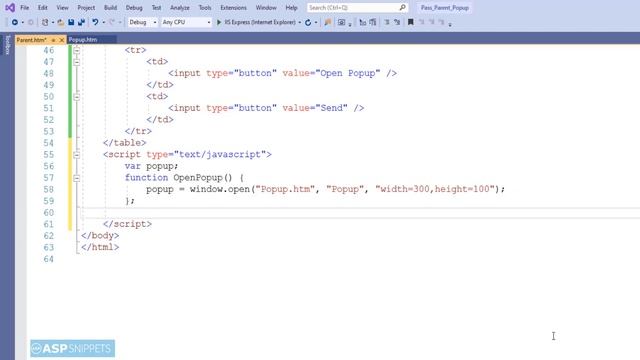This screenshot has height=360, width=640.
Task: Open the Project menu
Action: (x=86, y=8)
